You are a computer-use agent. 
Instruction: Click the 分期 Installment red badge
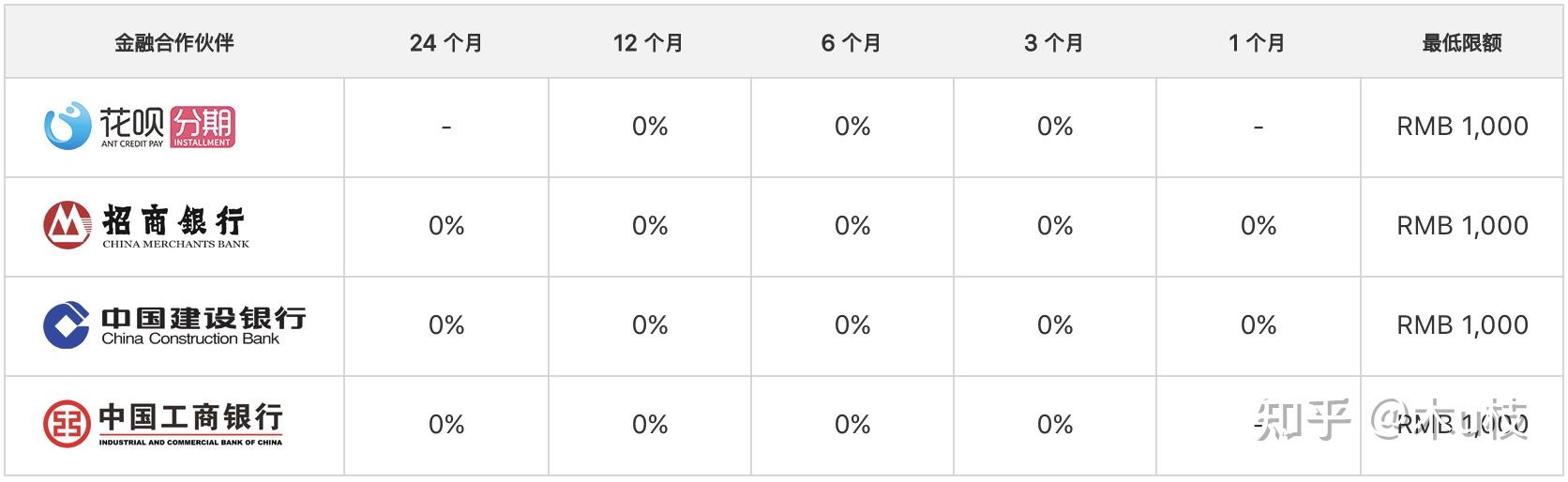(x=203, y=128)
